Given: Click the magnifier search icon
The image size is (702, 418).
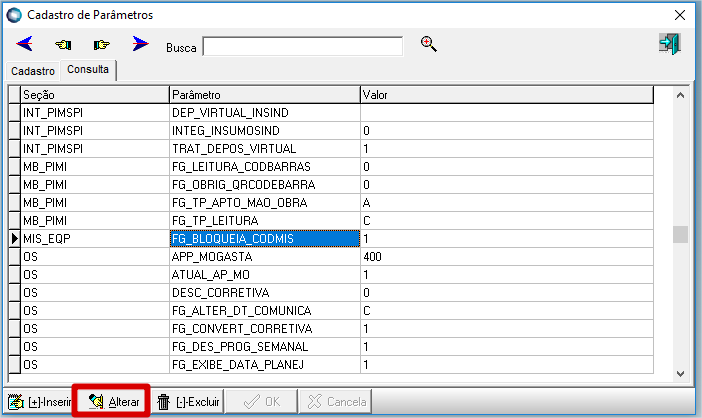Looking at the screenshot, I should tap(428, 44).
